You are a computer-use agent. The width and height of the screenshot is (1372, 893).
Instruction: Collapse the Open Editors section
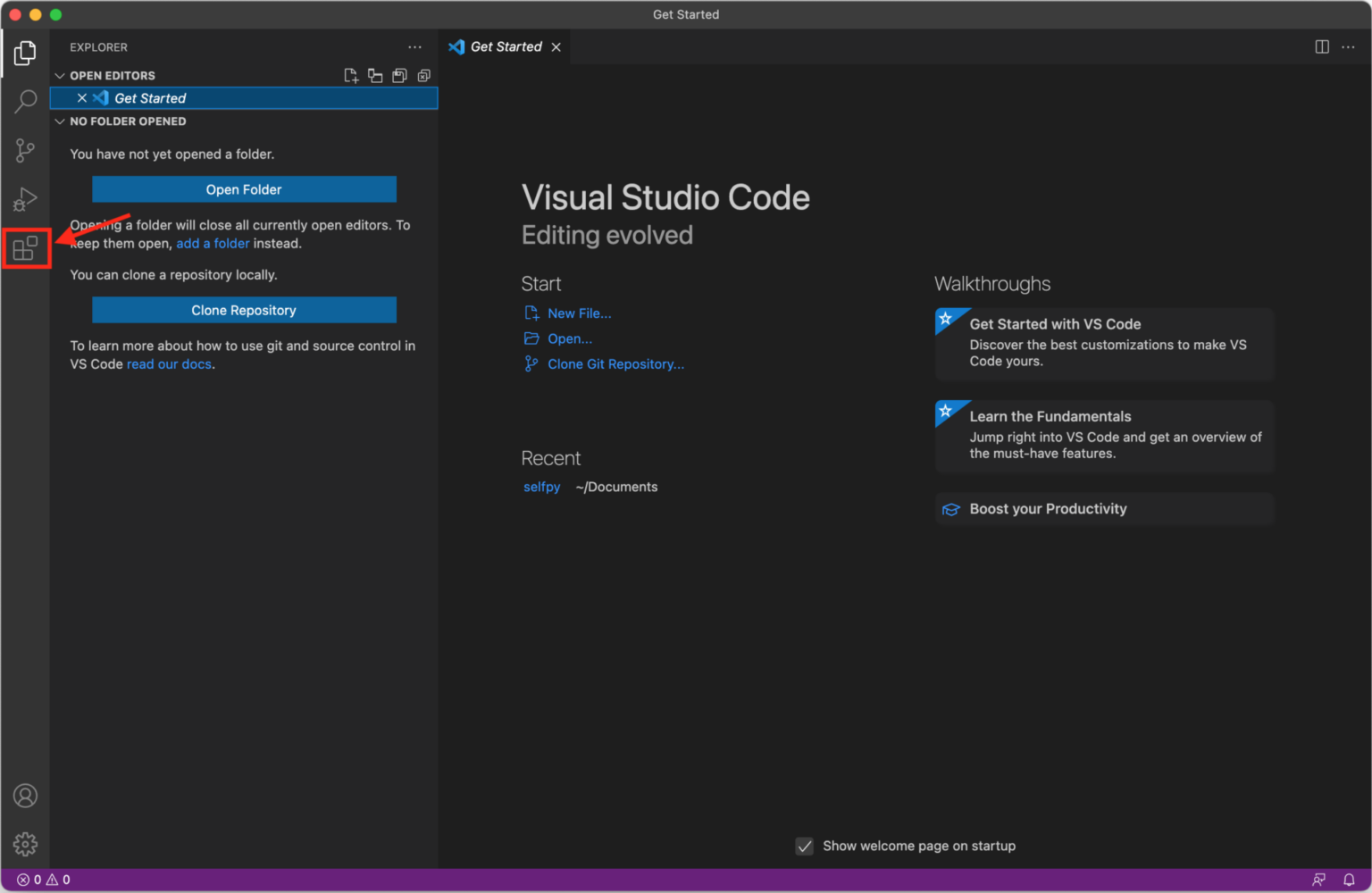(x=60, y=75)
